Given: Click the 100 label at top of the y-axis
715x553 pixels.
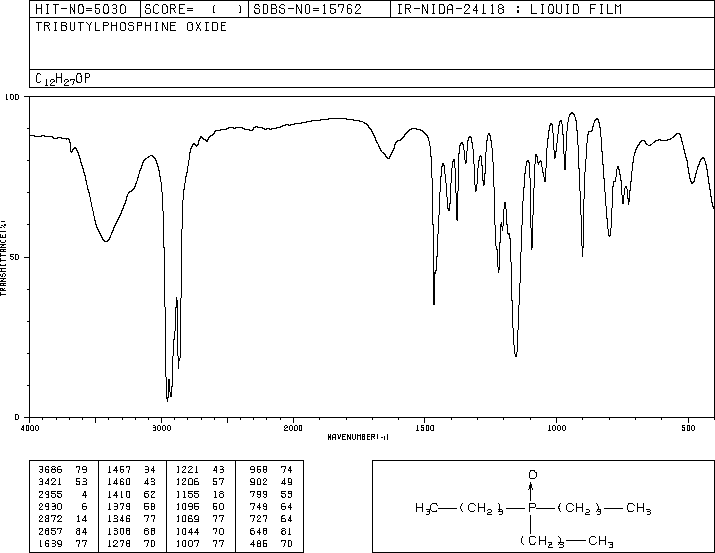Looking at the screenshot, I should [12, 97].
